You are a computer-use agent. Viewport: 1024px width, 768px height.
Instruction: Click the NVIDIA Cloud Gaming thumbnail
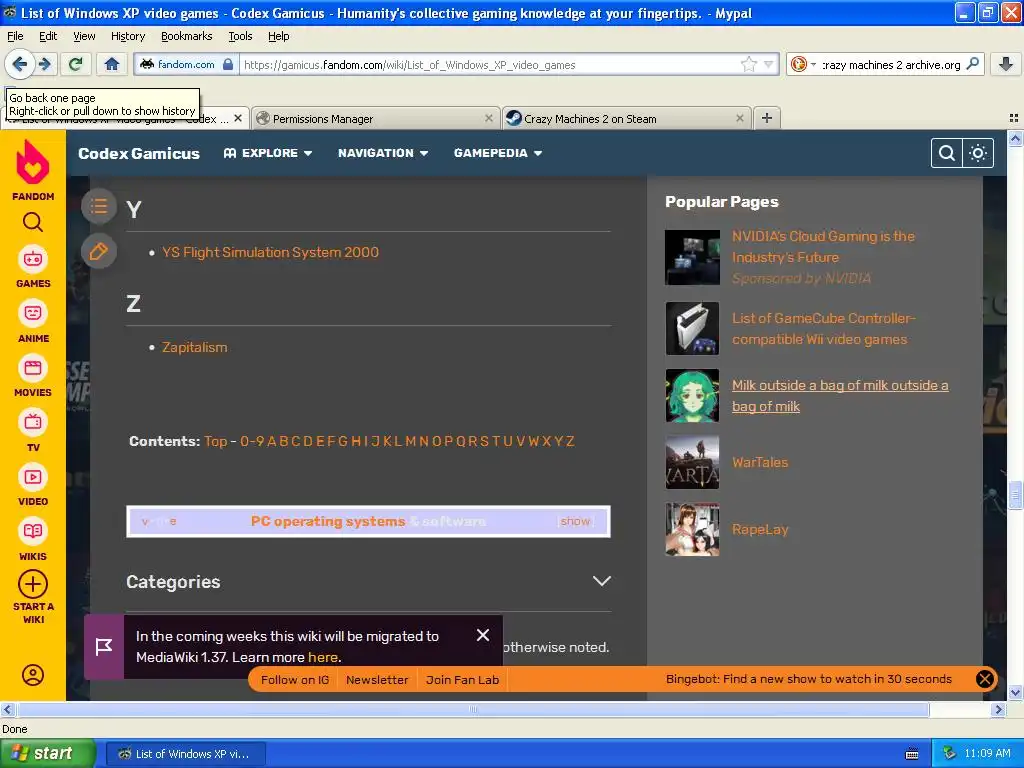692,257
